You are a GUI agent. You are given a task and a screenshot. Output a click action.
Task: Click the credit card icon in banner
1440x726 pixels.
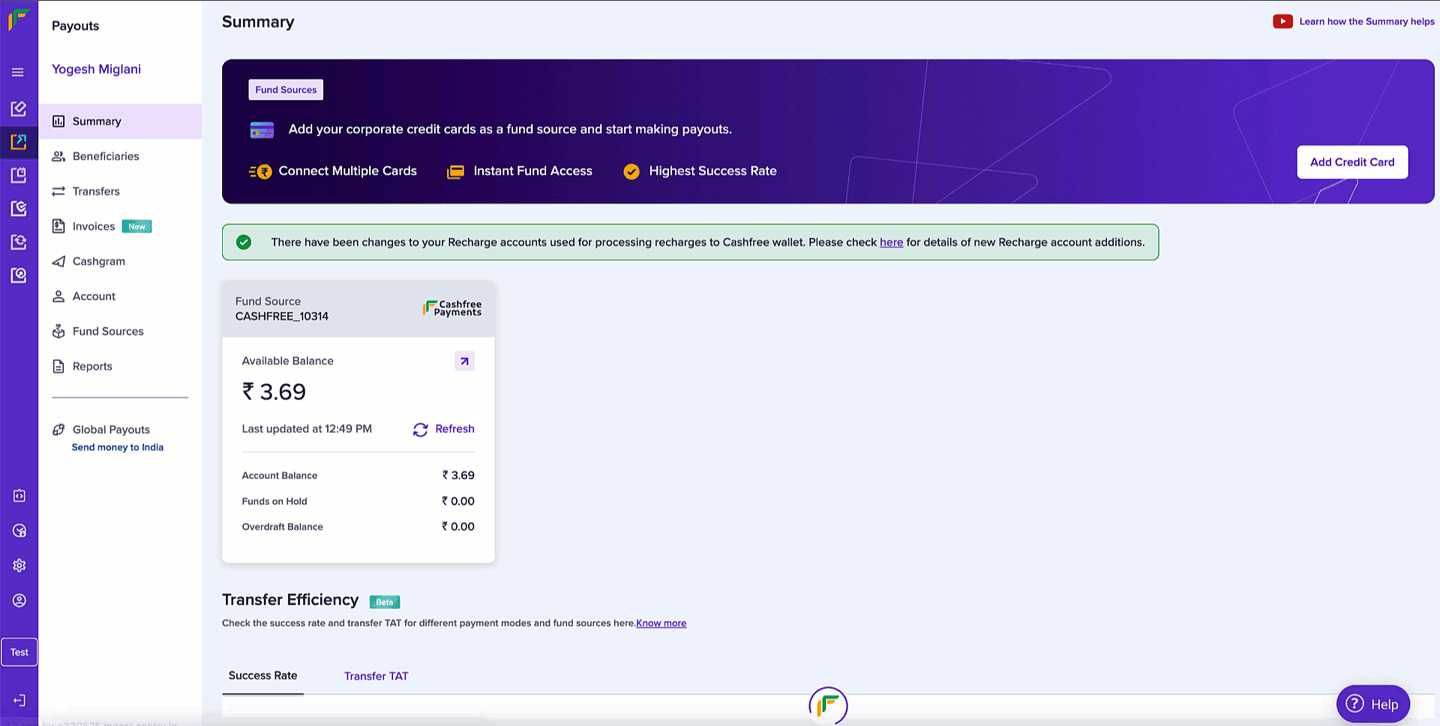(262, 130)
